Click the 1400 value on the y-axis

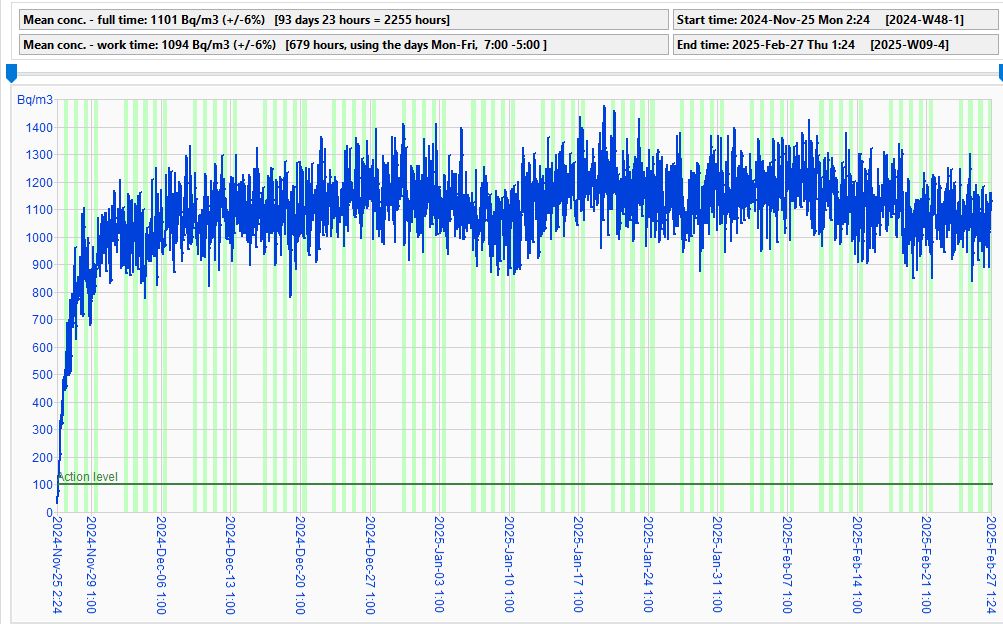(39, 128)
